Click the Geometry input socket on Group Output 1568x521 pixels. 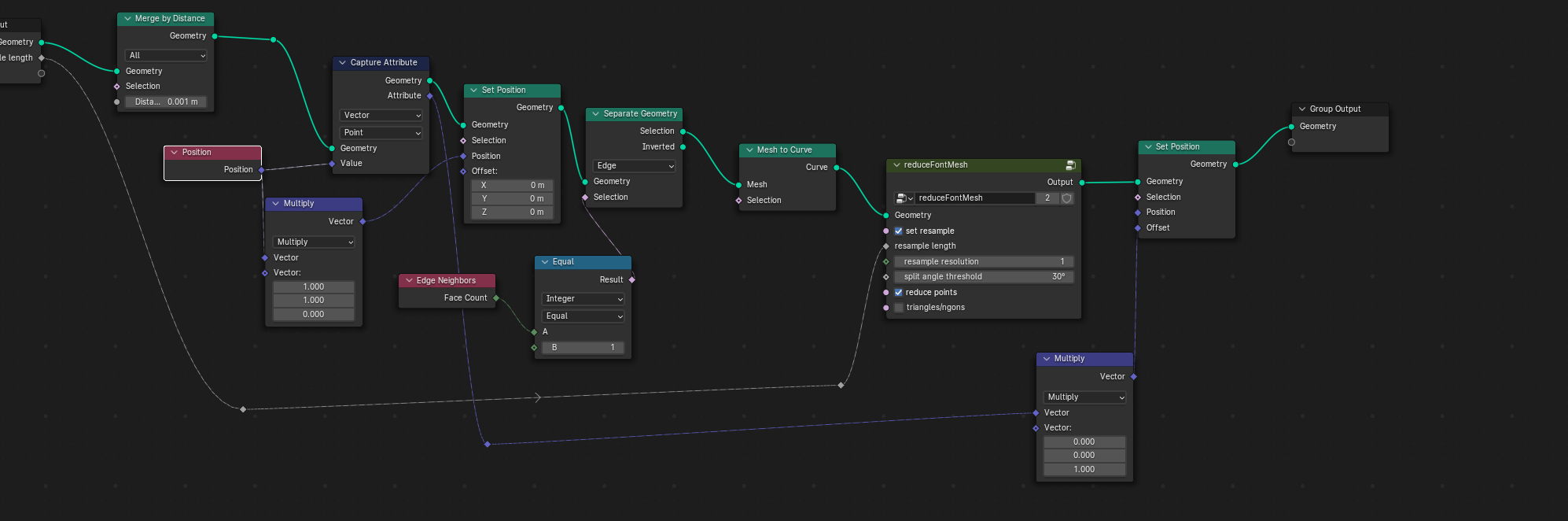click(x=1291, y=127)
